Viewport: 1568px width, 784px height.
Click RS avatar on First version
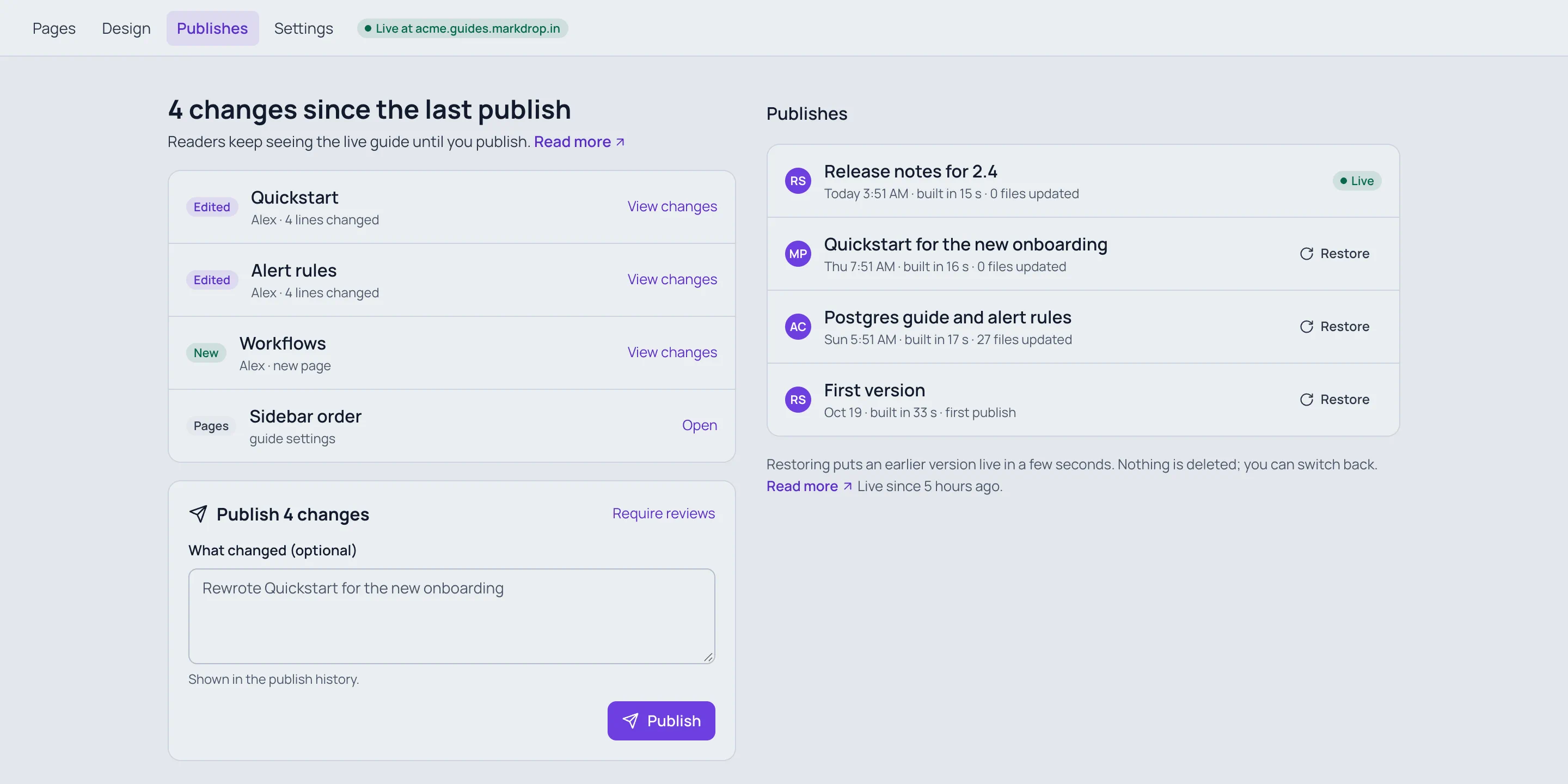tap(798, 400)
